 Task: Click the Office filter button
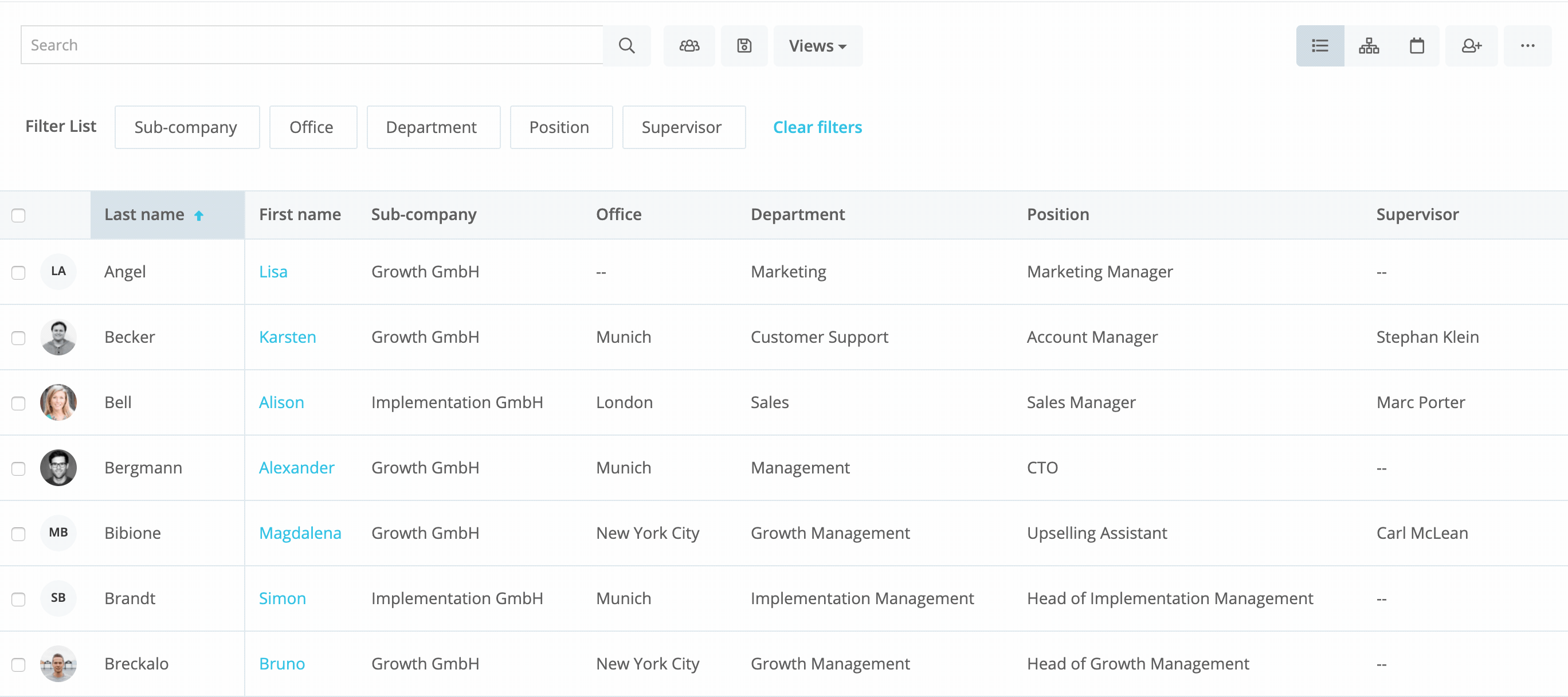coord(311,127)
